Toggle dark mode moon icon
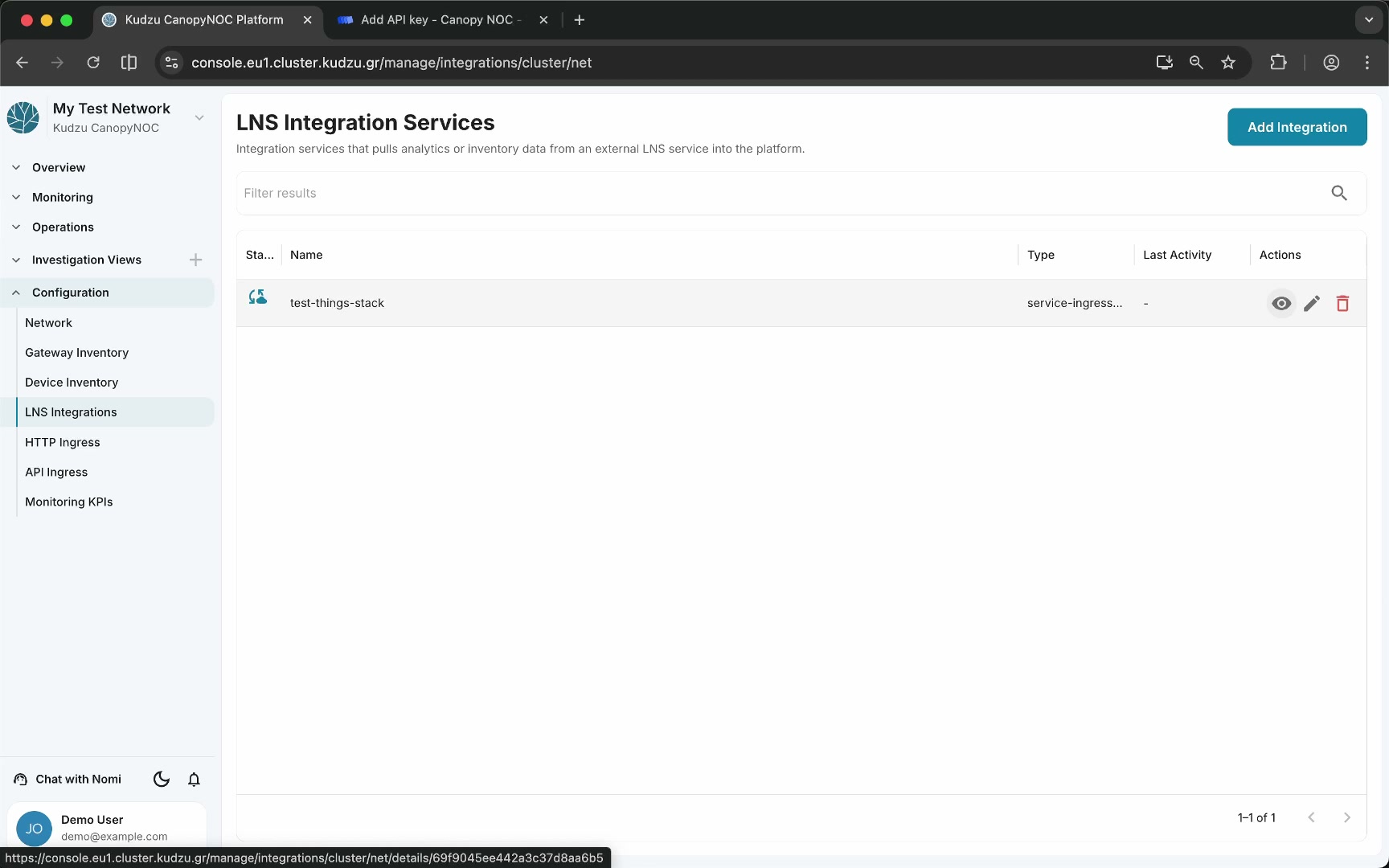This screenshot has width=1389, height=868. 162,779
